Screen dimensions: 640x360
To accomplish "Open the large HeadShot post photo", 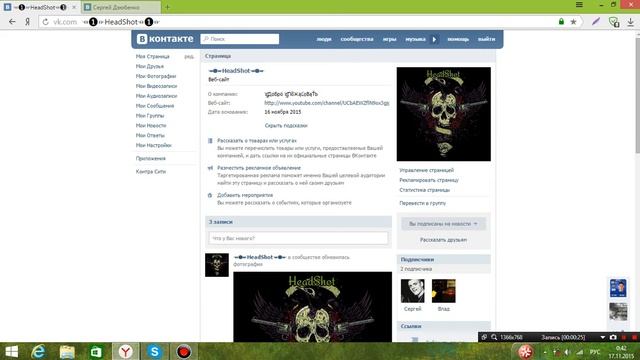I will [x=313, y=307].
